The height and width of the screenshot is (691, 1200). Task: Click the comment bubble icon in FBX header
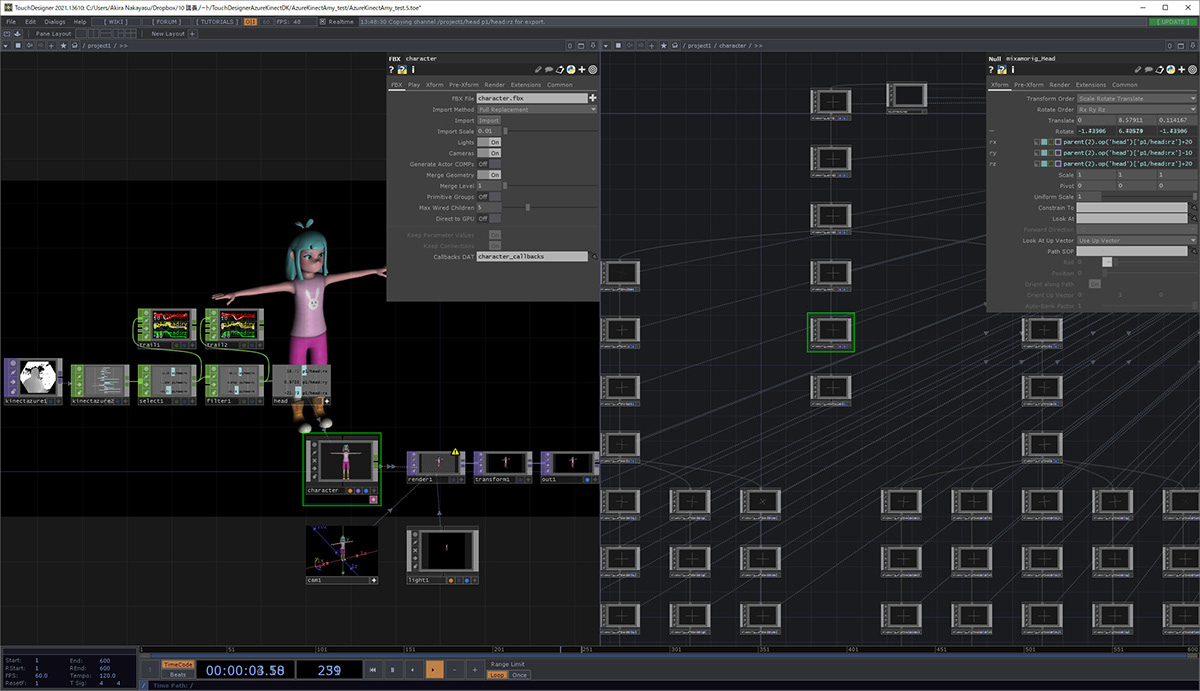(x=550, y=70)
